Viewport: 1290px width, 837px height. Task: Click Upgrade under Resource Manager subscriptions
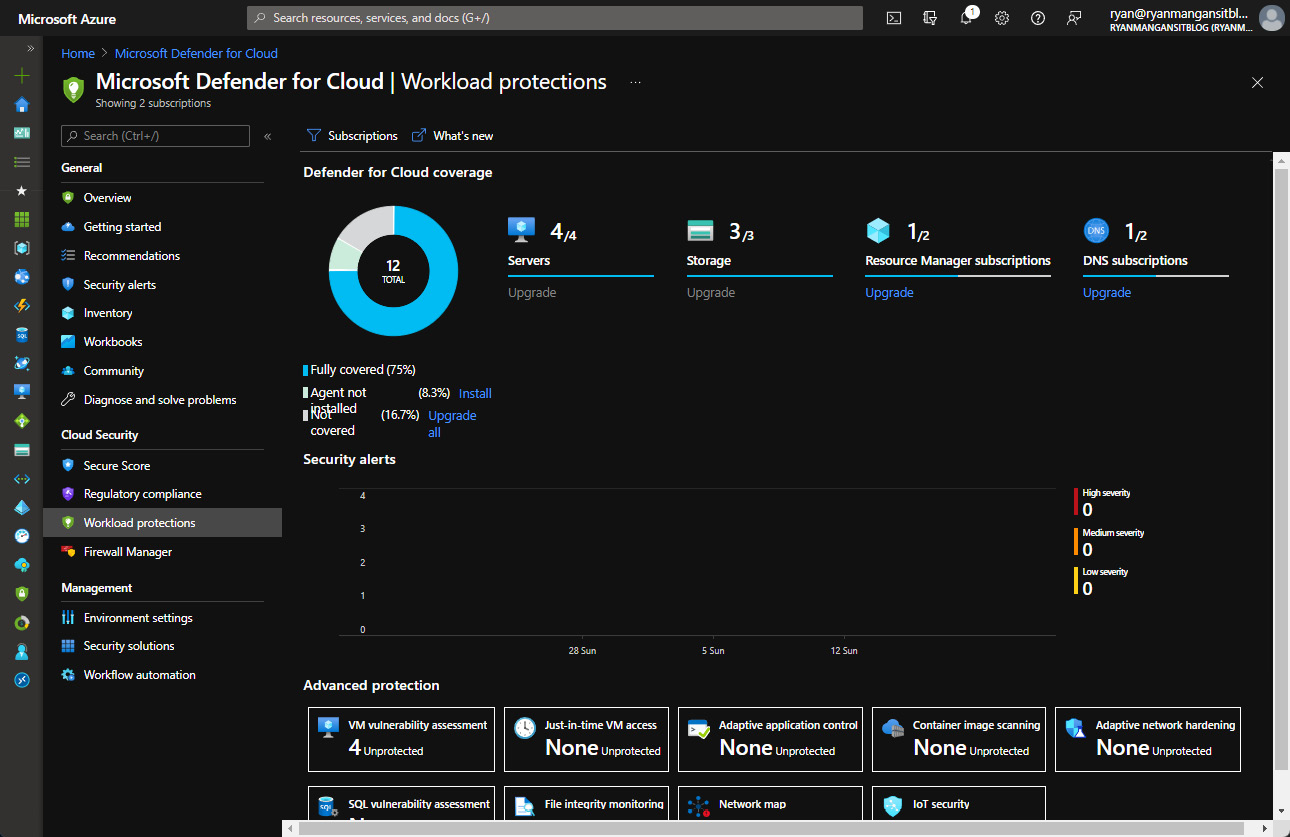click(889, 293)
